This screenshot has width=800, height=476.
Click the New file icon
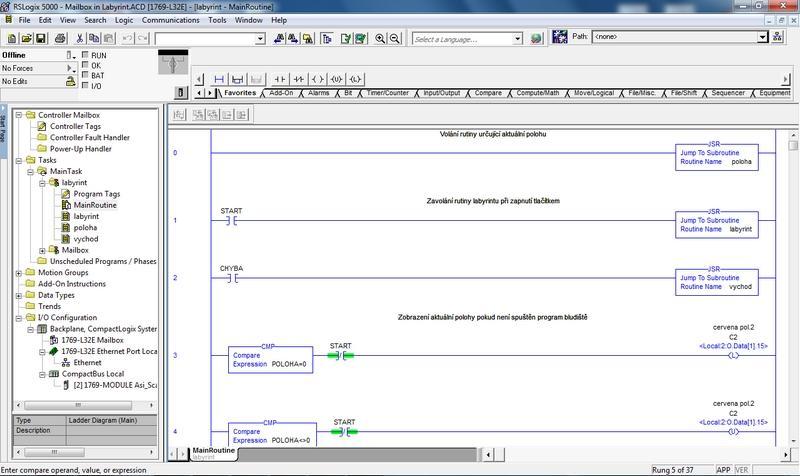(x=12, y=38)
